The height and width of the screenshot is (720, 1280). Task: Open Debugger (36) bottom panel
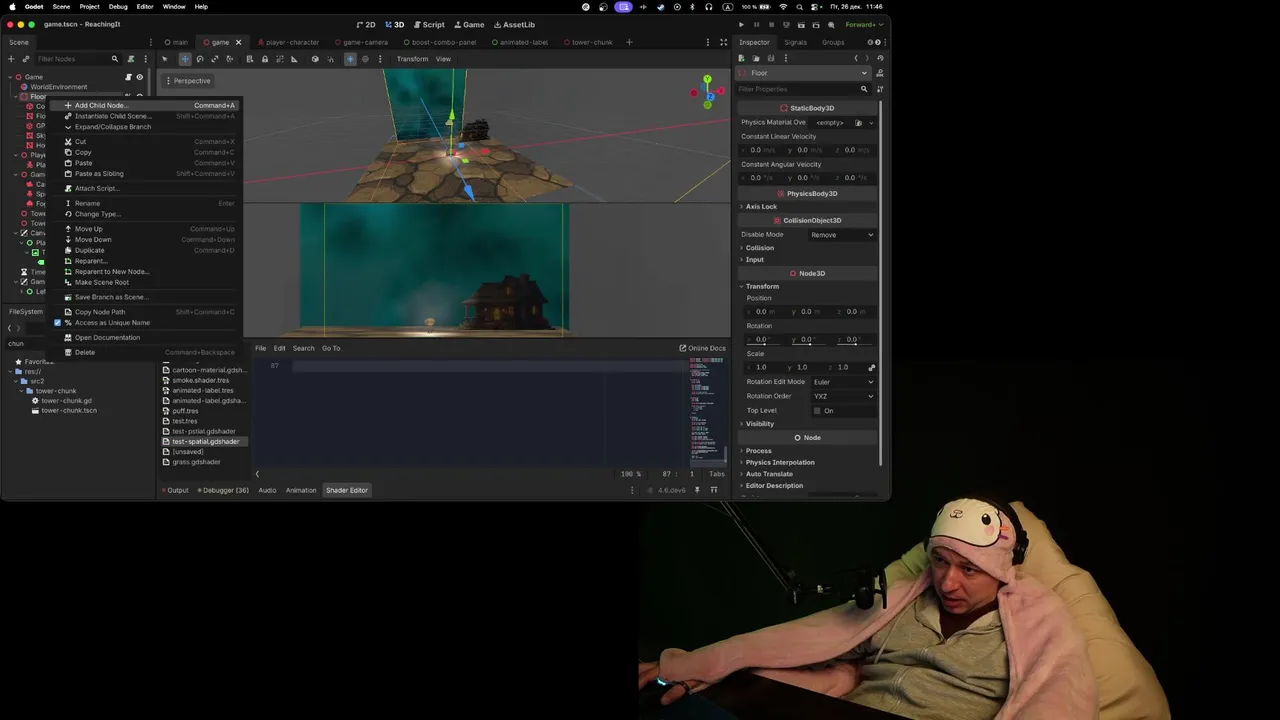tap(223, 490)
